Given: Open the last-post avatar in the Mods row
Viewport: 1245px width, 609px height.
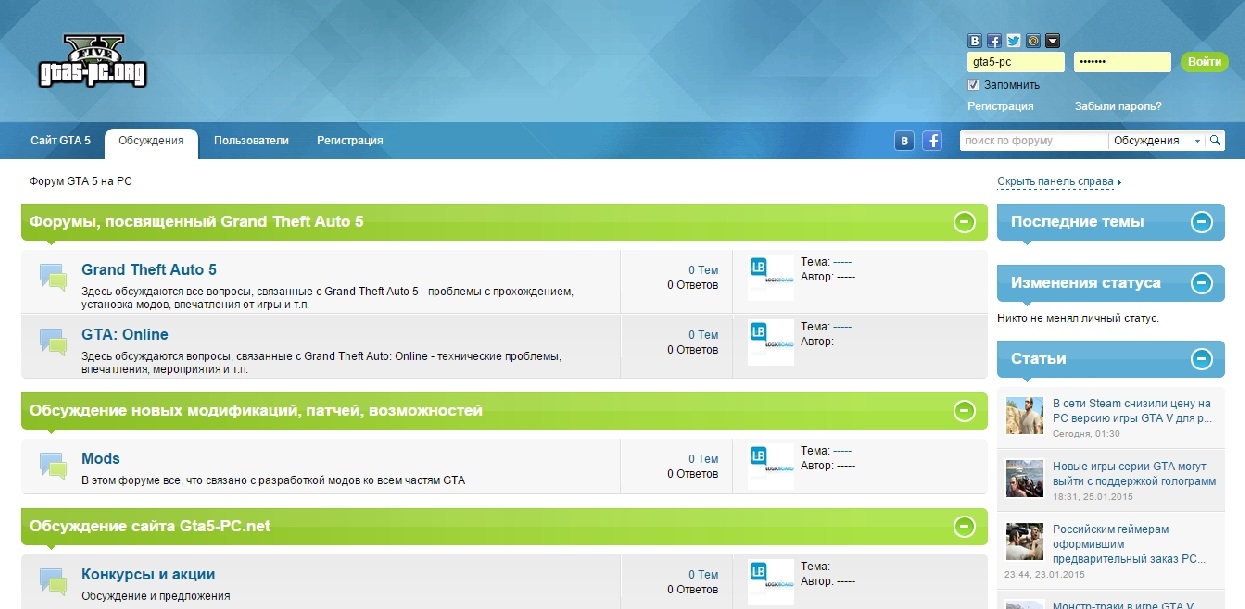Looking at the screenshot, I should tap(771, 466).
